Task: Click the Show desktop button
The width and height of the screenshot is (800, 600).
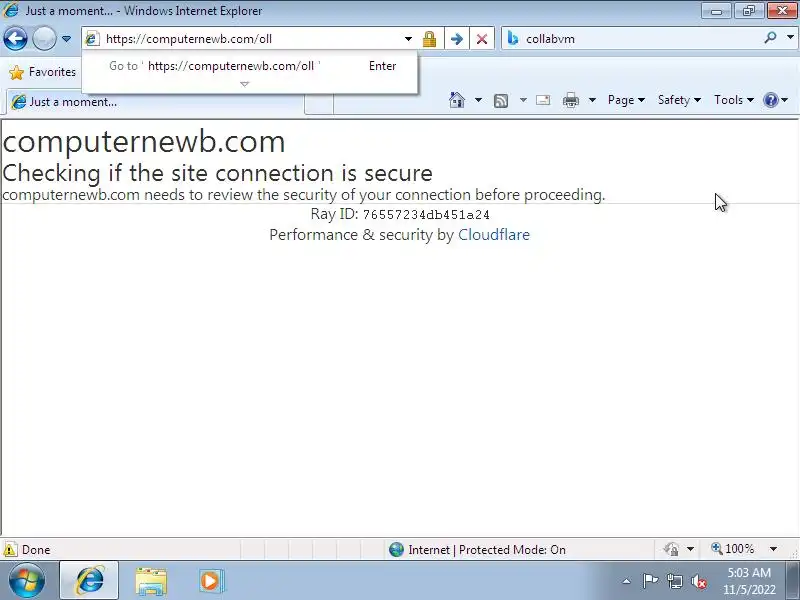Action: tap(792, 581)
